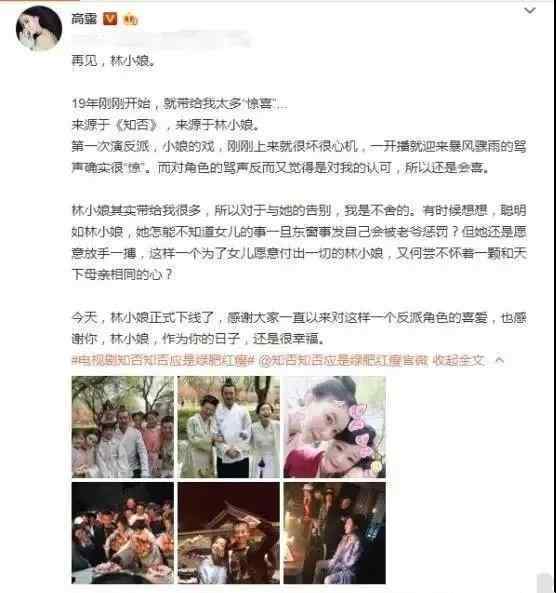Click the 《知否》 title in the post text
This screenshot has width=556, height=593.
(137, 125)
